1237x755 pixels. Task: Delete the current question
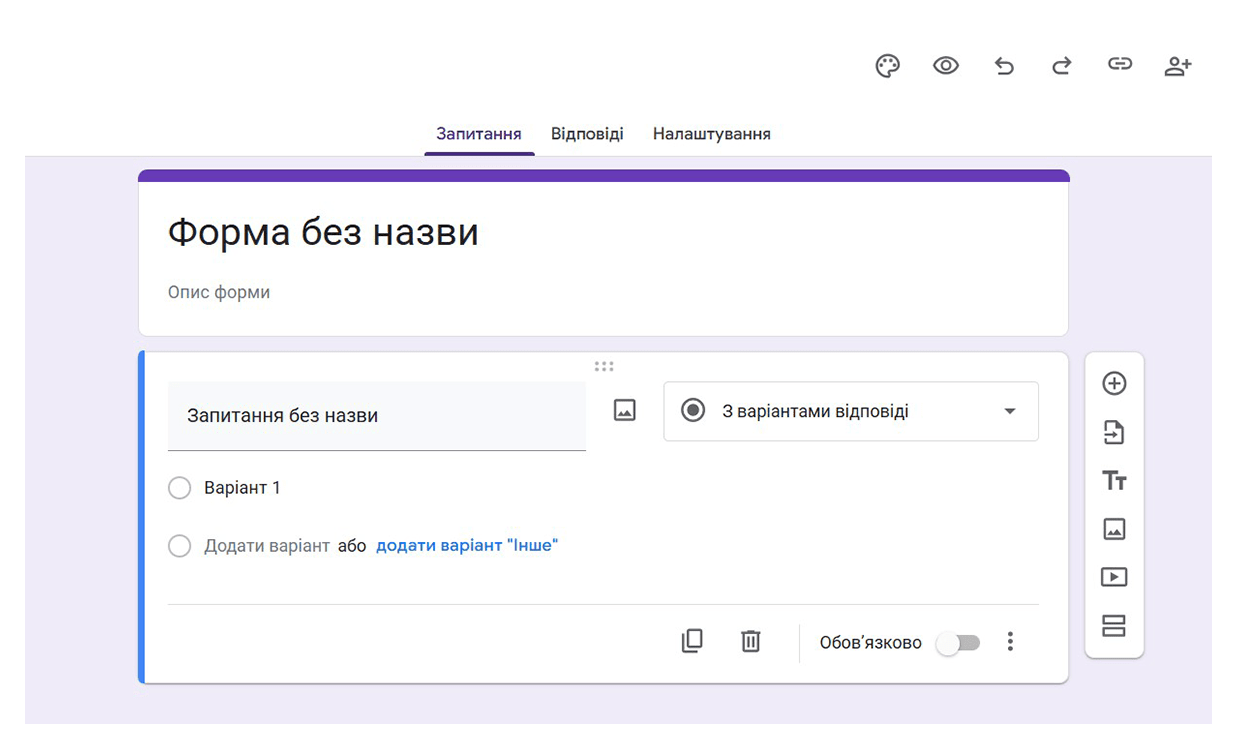[x=751, y=641]
